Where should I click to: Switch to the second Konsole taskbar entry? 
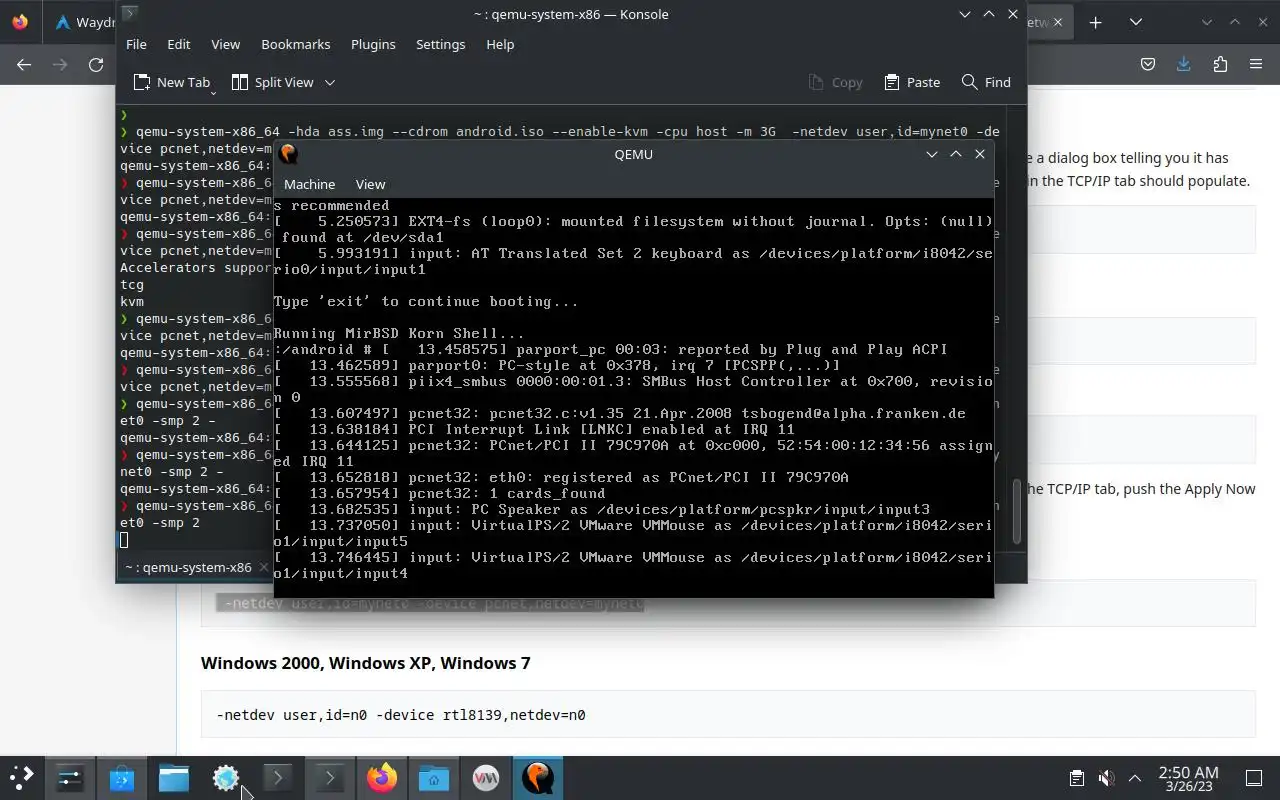[x=330, y=777]
